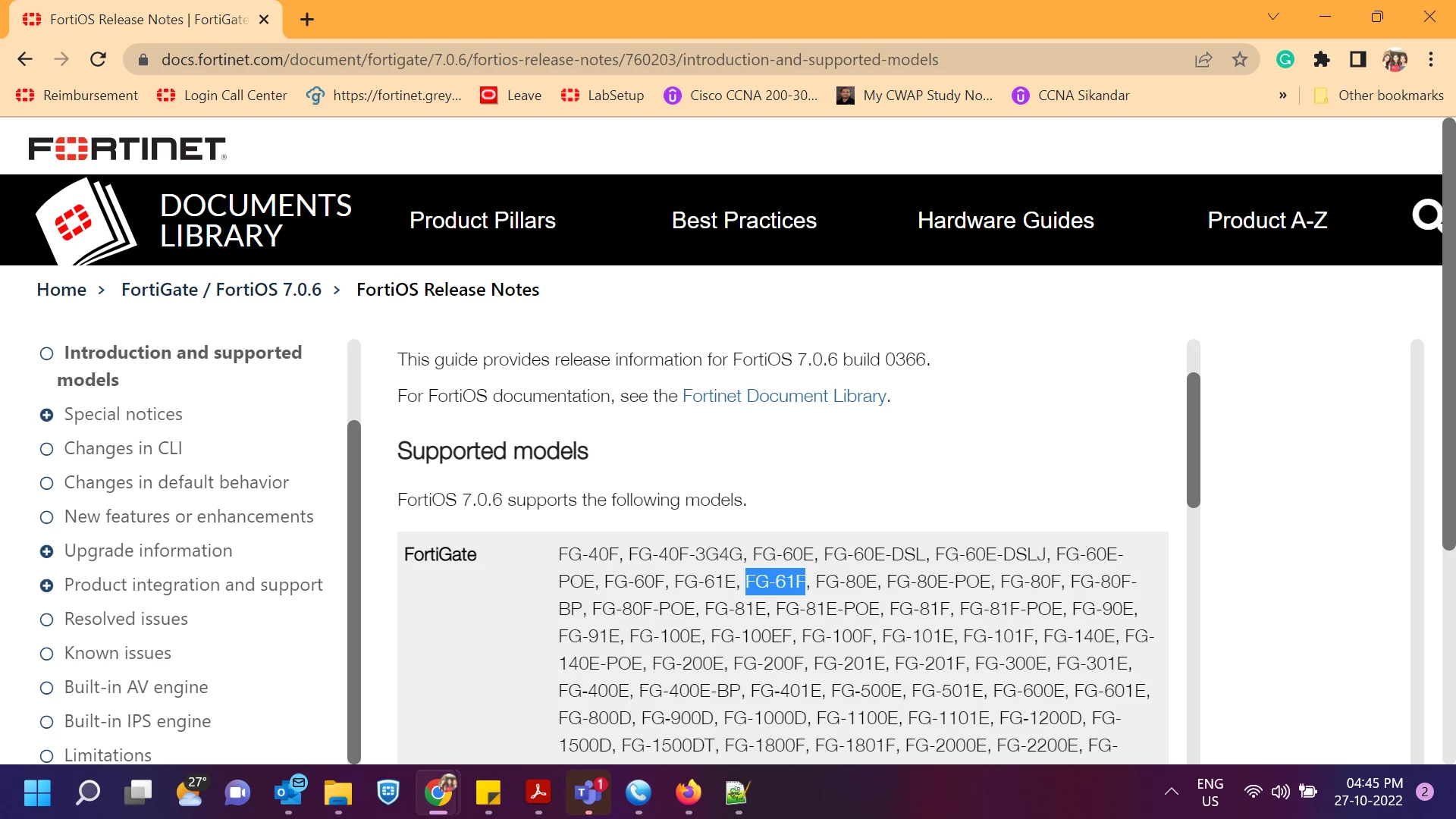Open the Chrome three-dot menu
The image size is (1456, 819).
1431,59
